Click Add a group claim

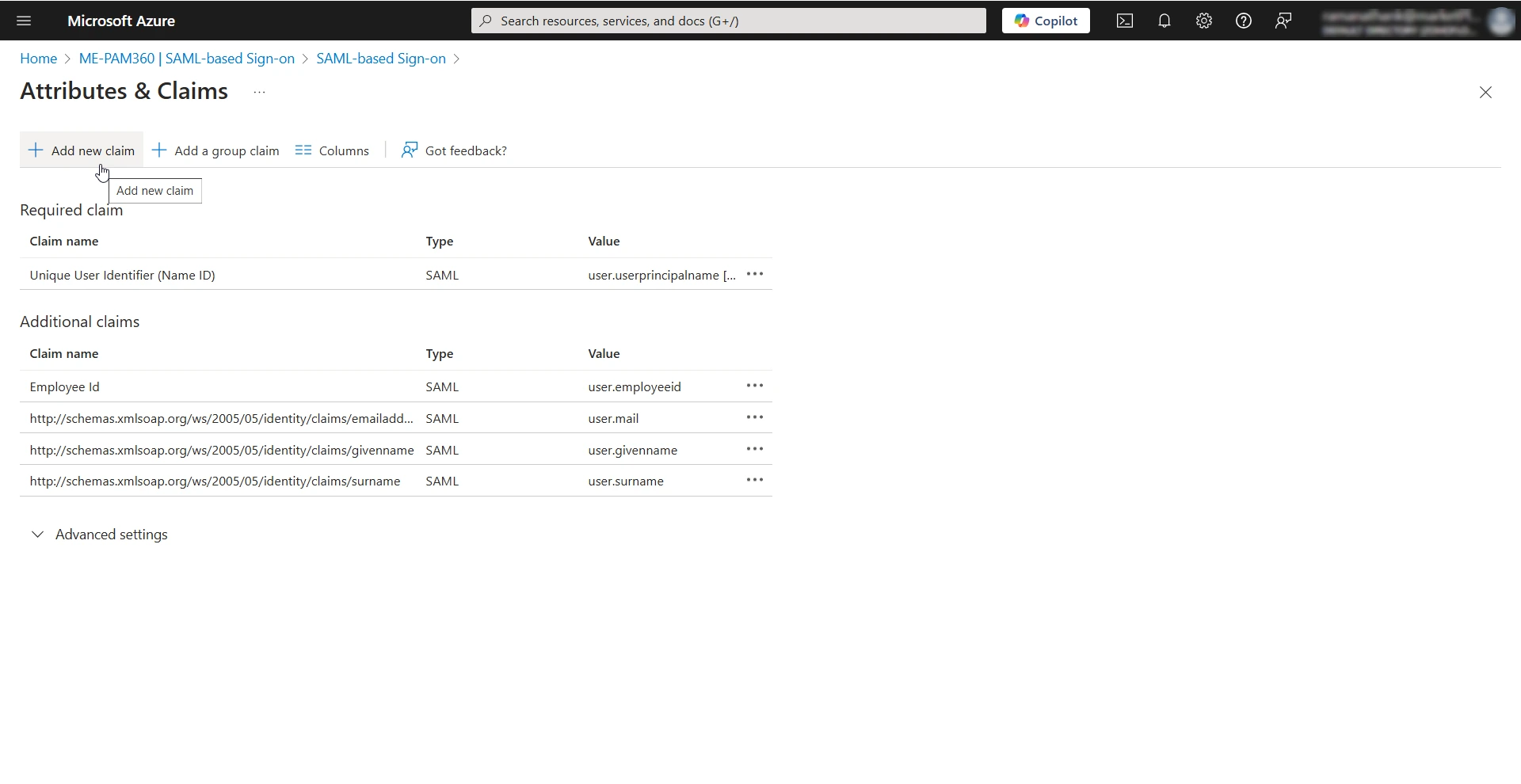pos(215,150)
